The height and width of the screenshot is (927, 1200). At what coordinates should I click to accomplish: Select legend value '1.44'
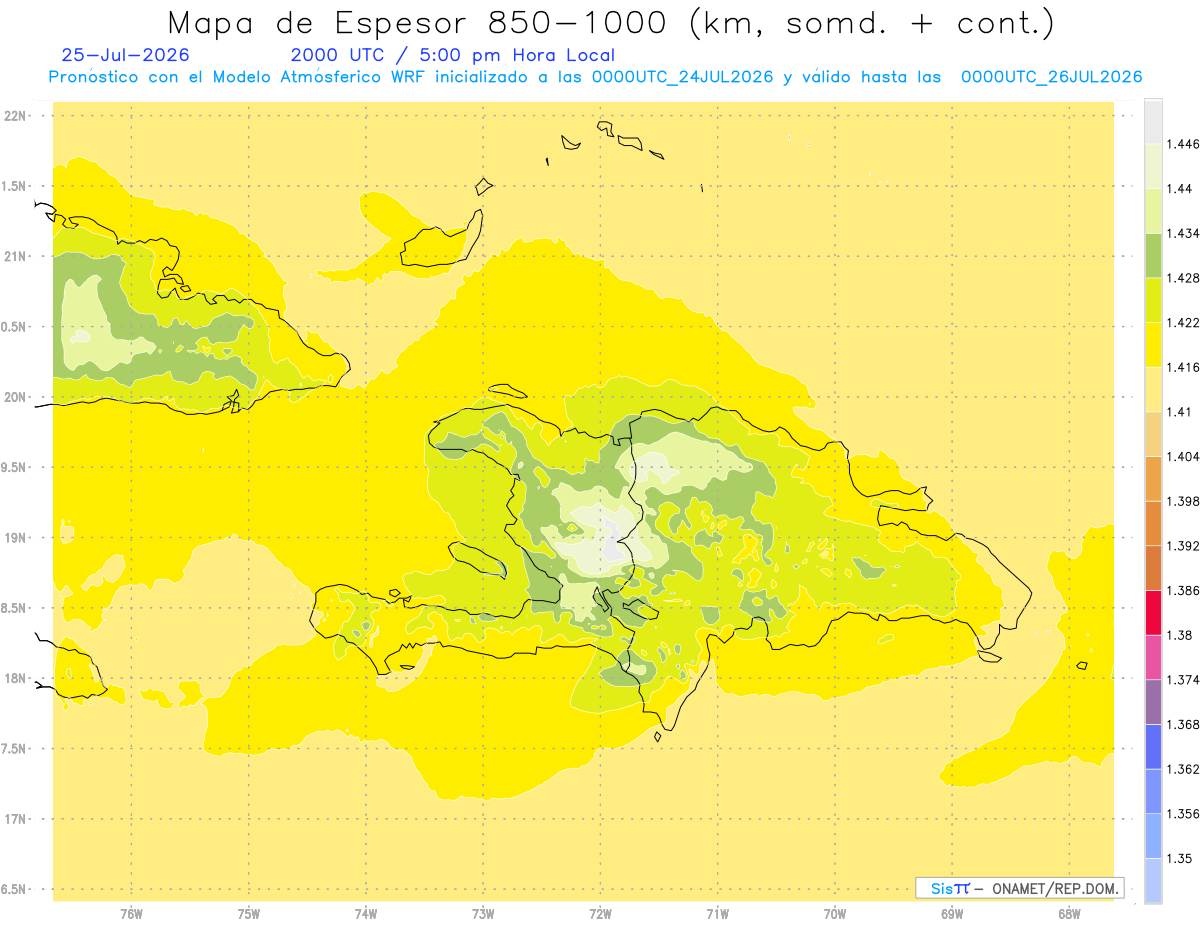pos(1181,188)
